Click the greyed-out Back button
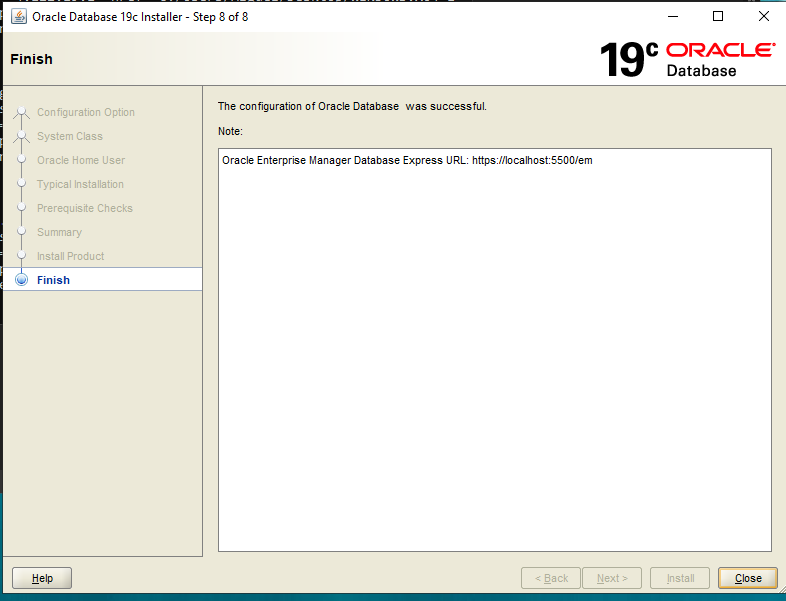Screen dimensions: 786x601 click(551, 578)
